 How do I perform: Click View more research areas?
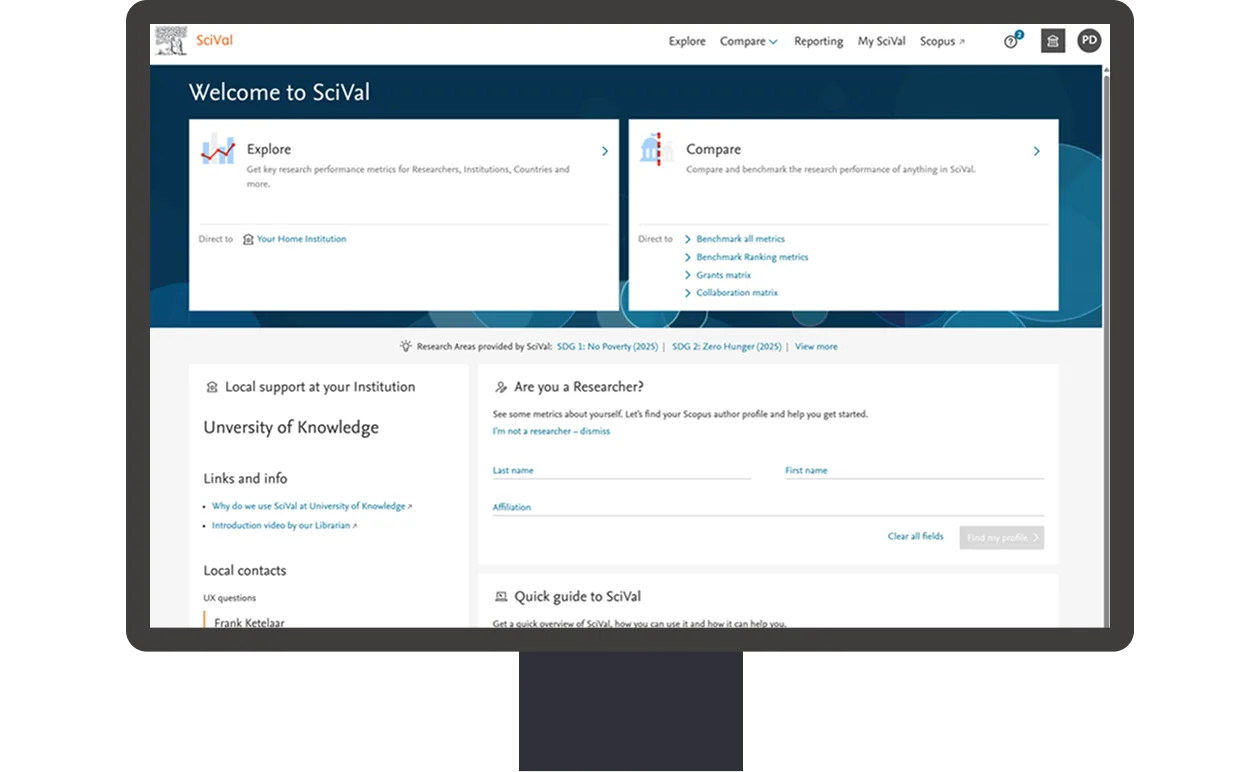(x=816, y=347)
